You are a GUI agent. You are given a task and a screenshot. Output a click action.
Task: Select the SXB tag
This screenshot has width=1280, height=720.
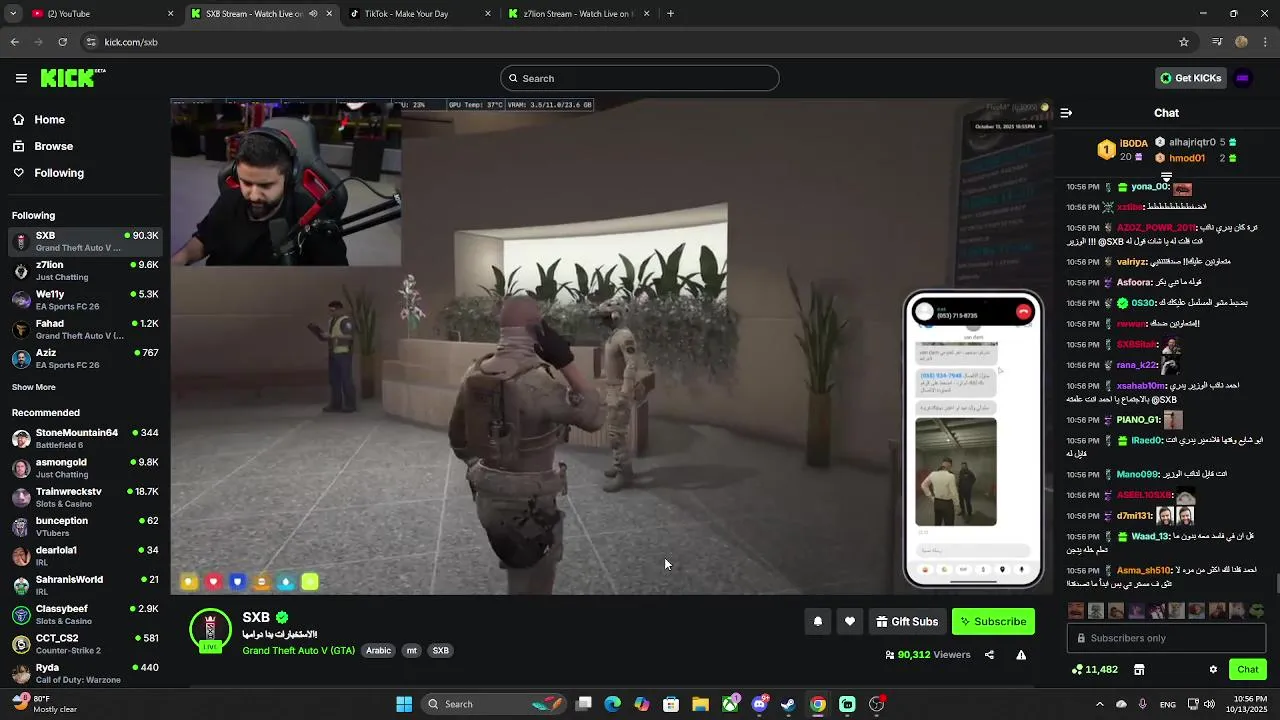click(440, 651)
